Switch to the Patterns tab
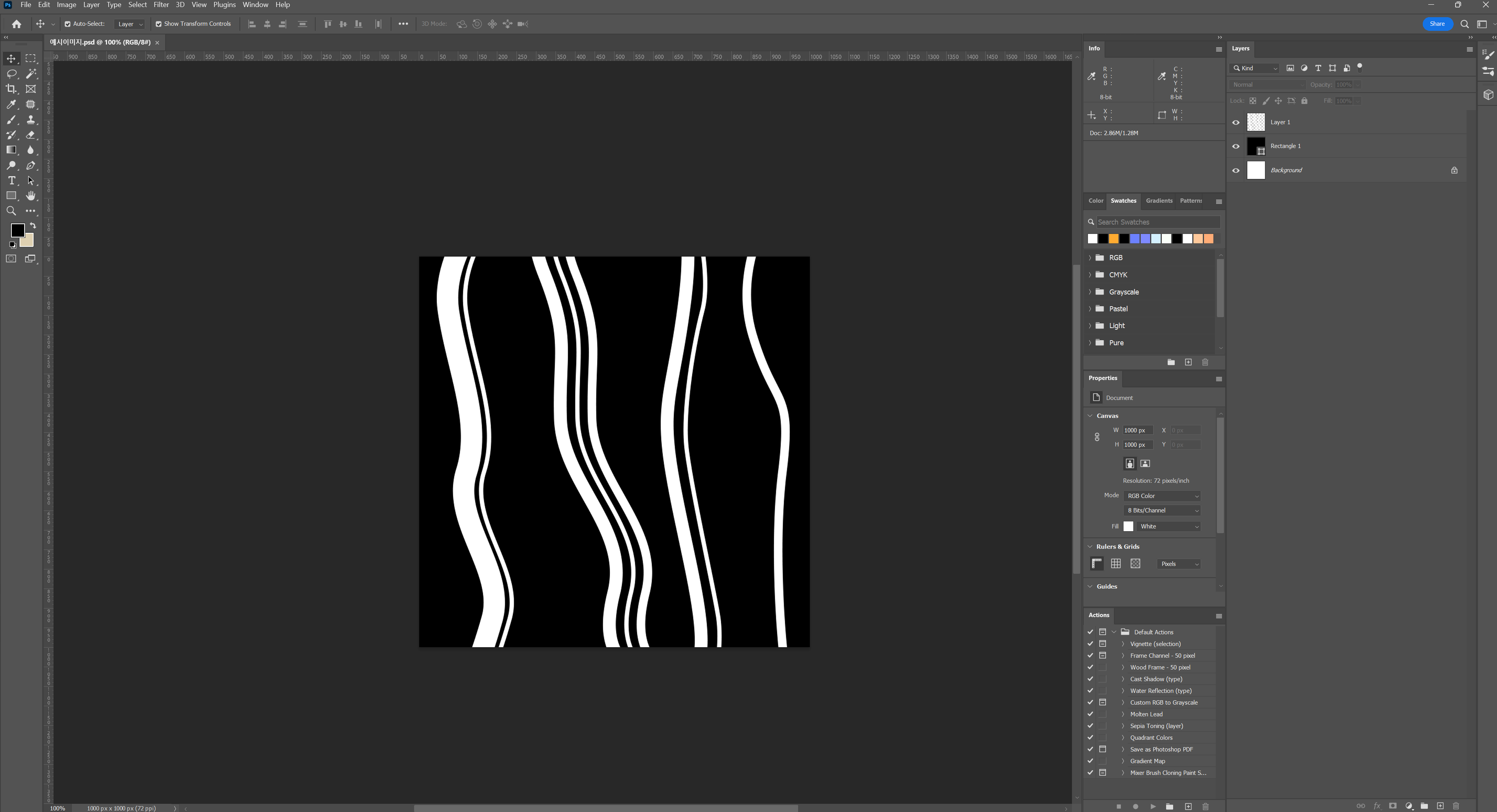Image resolution: width=1497 pixels, height=812 pixels. (1191, 200)
